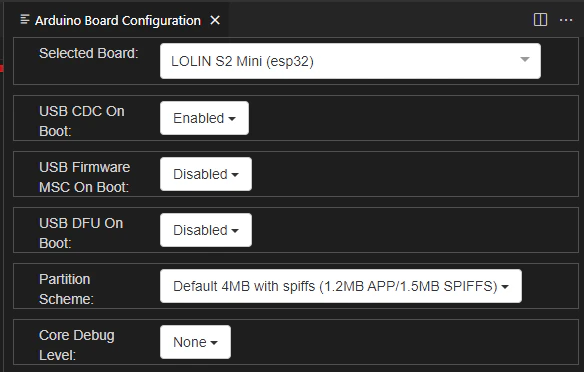Open the LOLIN S2 Mini board combo box

(x=350, y=61)
